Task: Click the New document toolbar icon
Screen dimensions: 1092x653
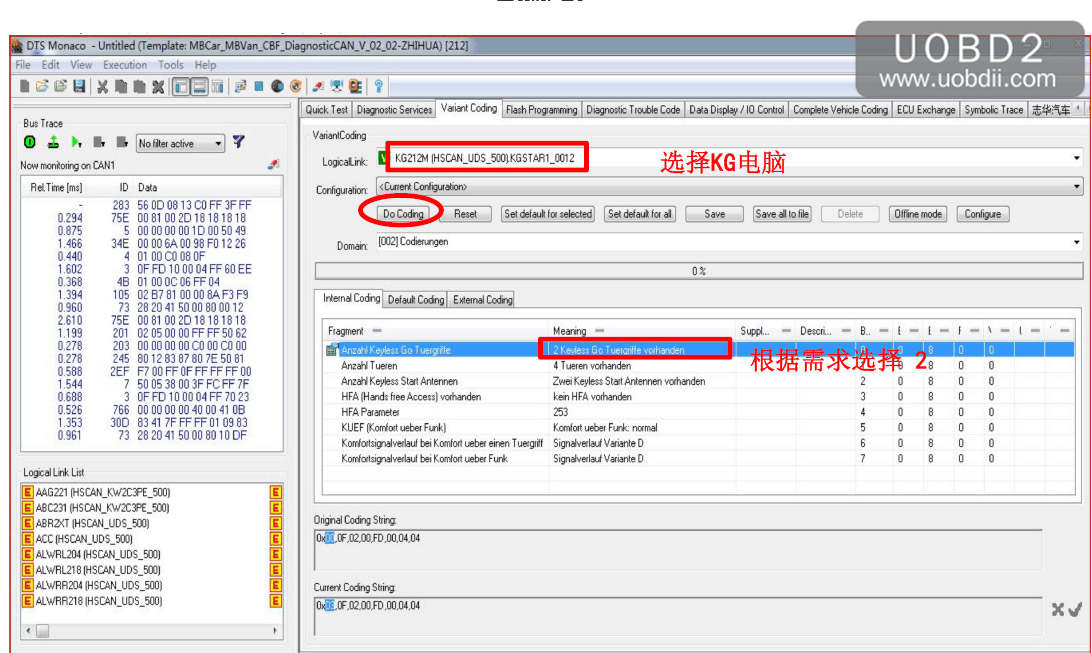Action: pyautogui.click(x=24, y=86)
